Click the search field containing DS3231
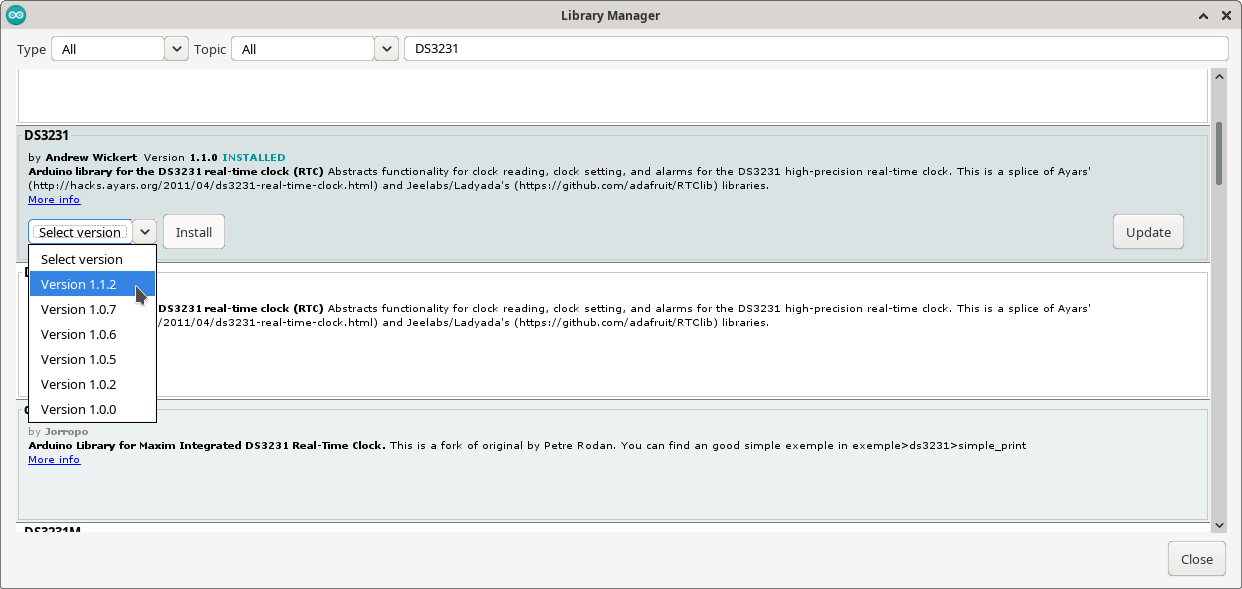1242x589 pixels. (x=816, y=49)
